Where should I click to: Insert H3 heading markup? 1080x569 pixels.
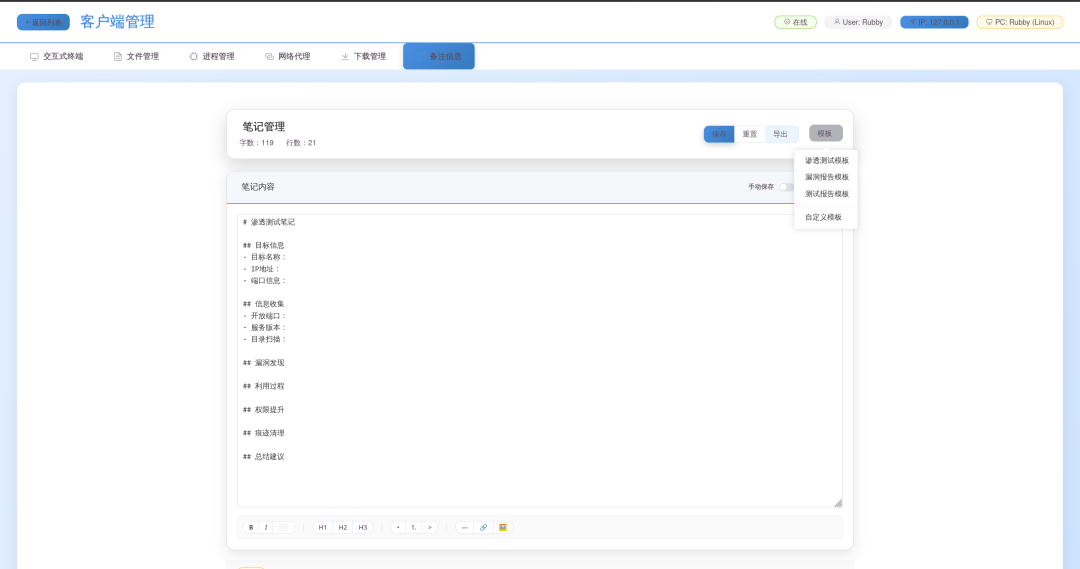(363, 528)
